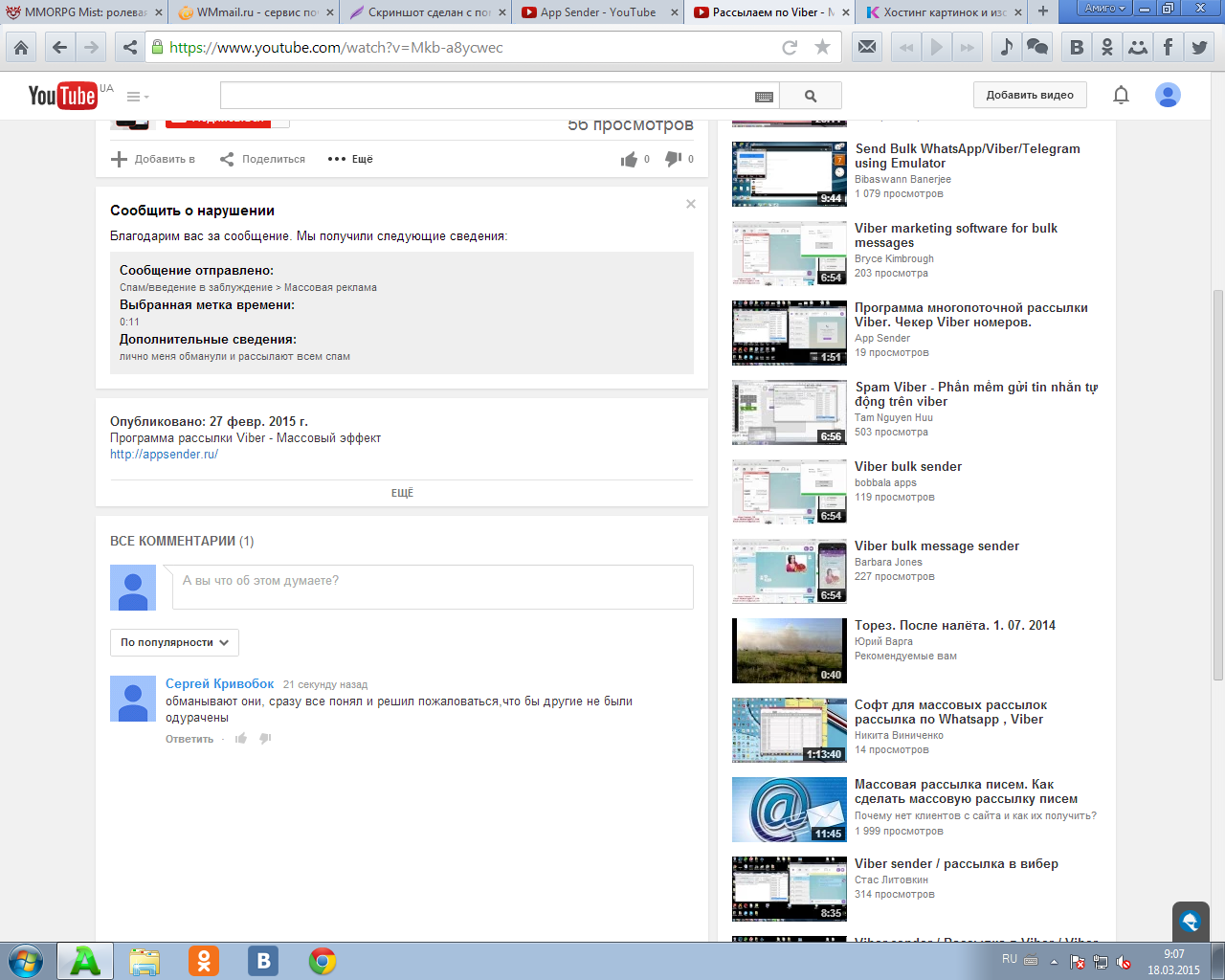
Task: Click the YouTube logo
Action: [62, 96]
